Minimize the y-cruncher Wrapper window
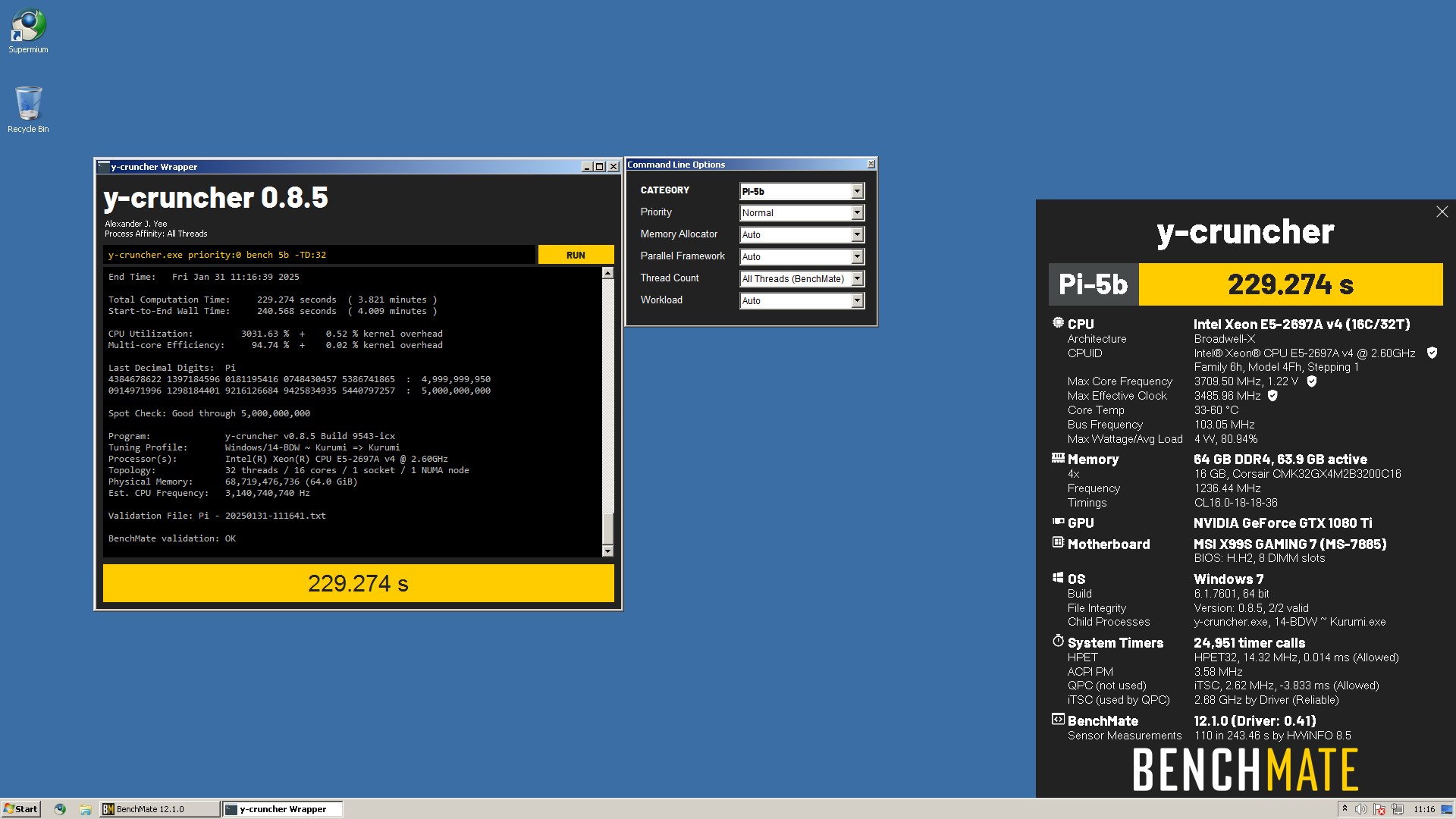This screenshot has width=1456, height=819. coord(586,167)
